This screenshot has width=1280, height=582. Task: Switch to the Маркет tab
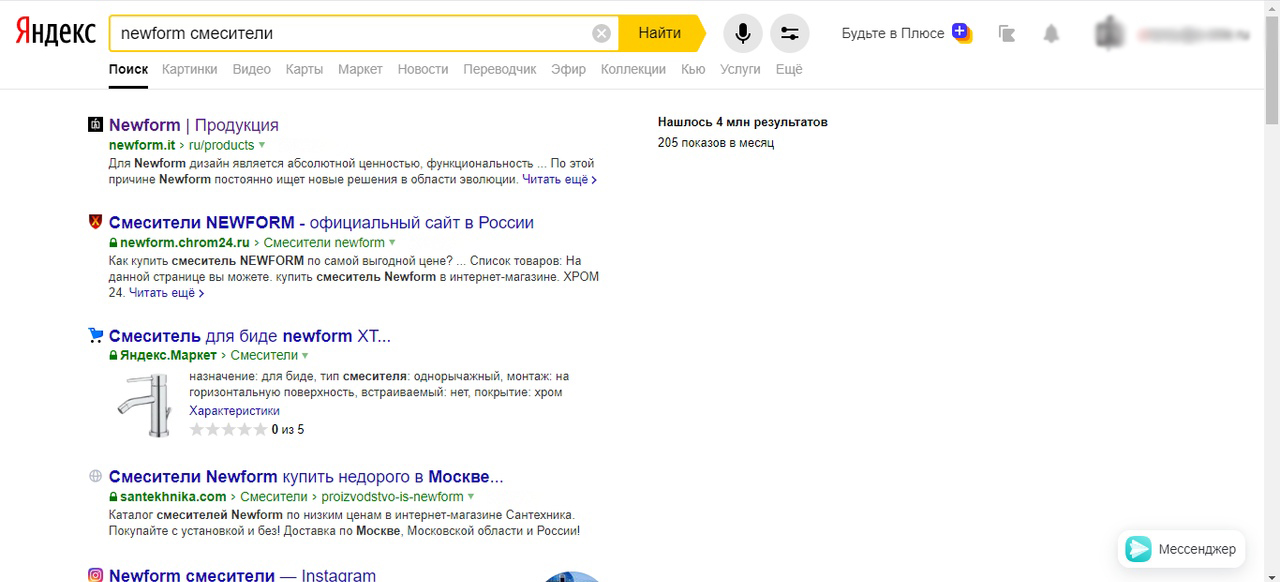[x=360, y=69]
